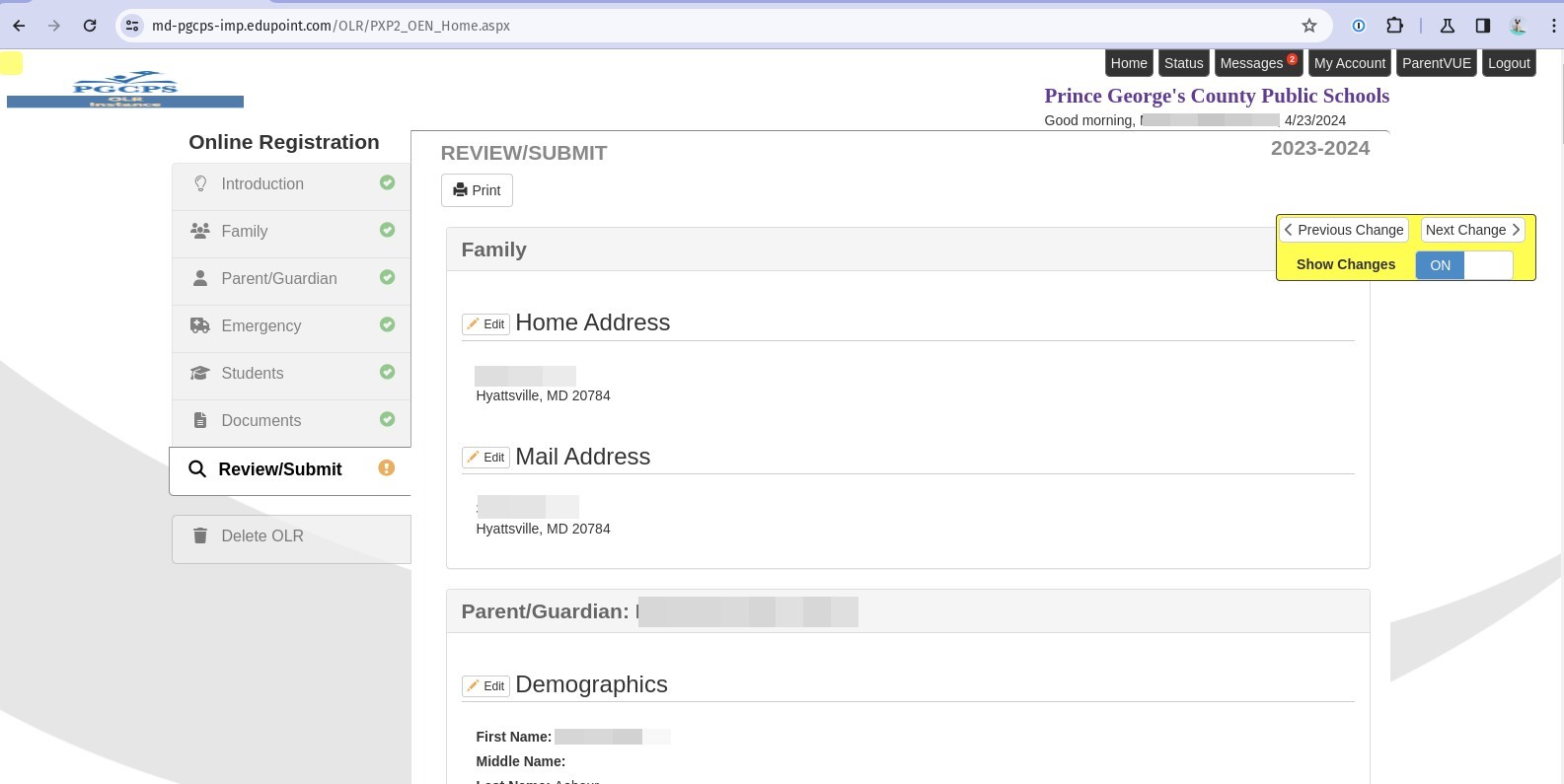Edit the Home Address
The height and width of the screenshot is (784, 1564).
pyautogui.click(x=485, y=324)
